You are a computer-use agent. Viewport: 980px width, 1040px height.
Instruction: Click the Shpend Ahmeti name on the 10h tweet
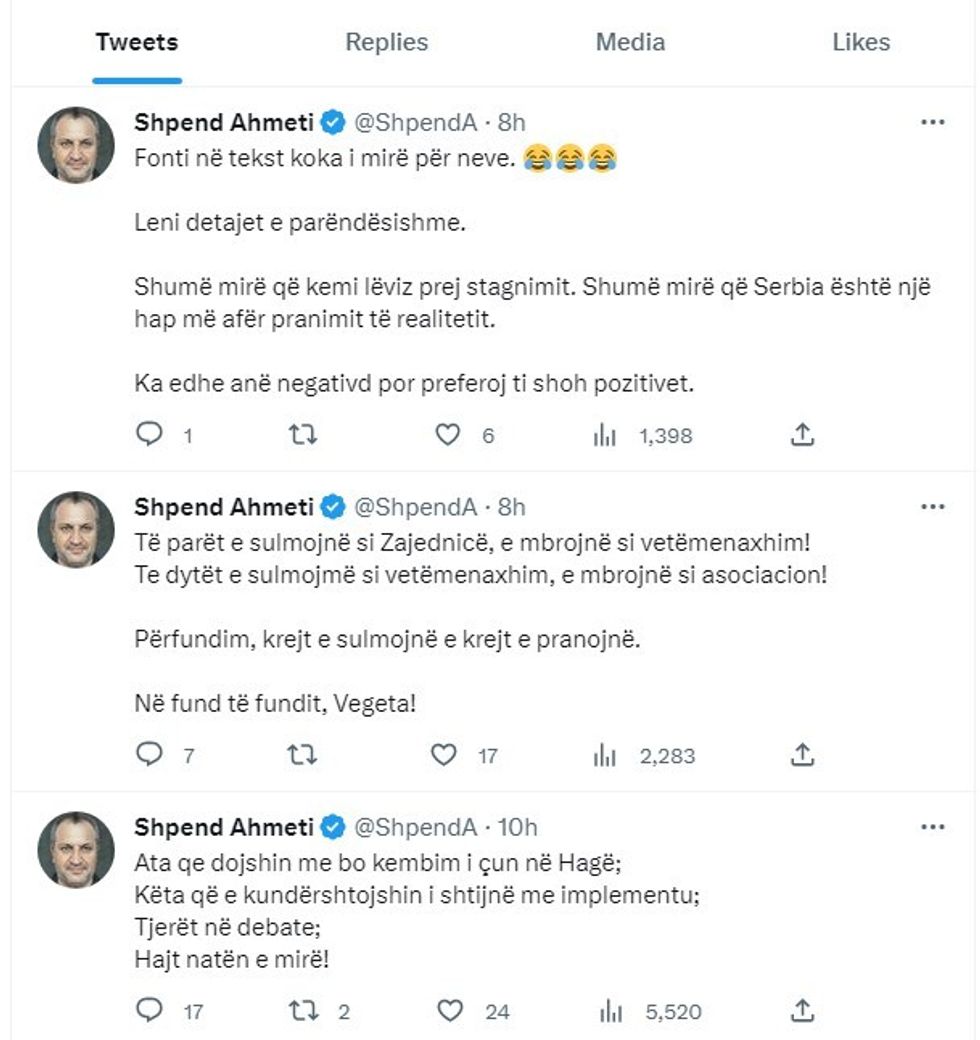pos(225,827)
